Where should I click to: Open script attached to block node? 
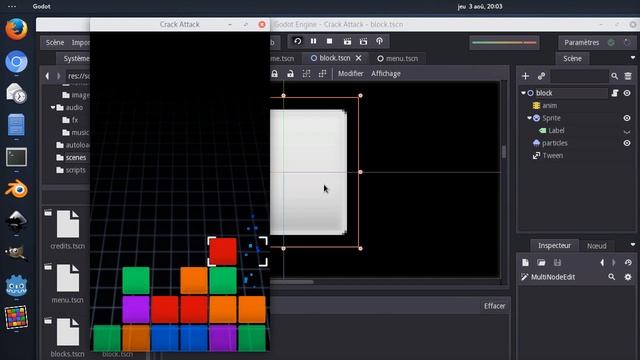[615, 93]
